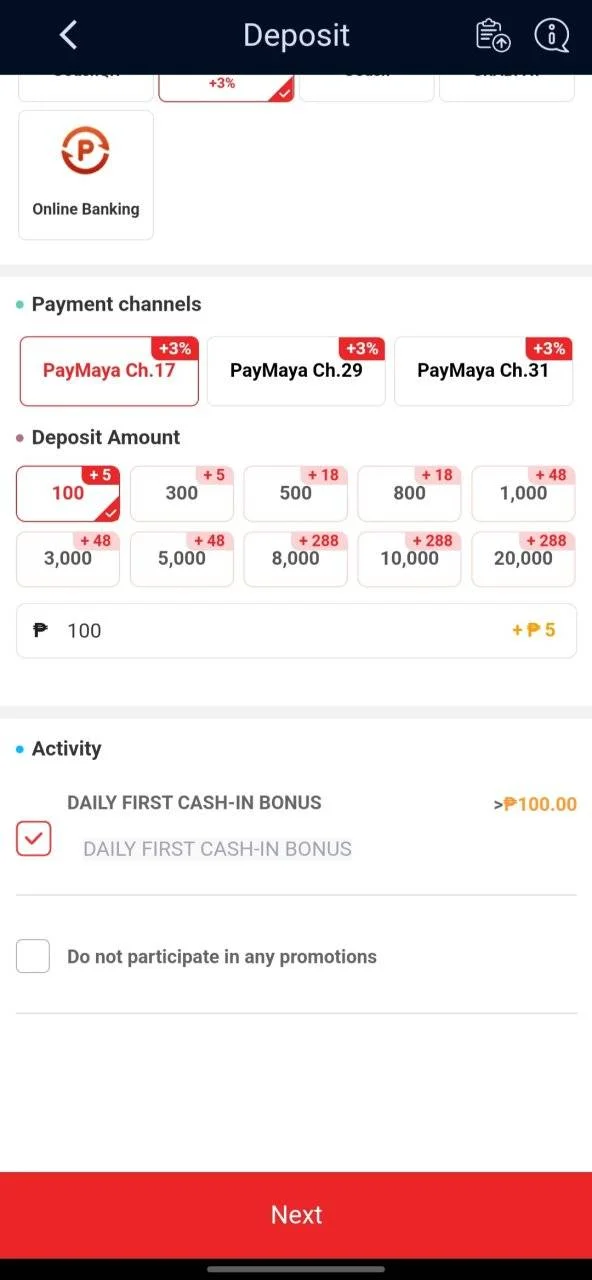This screenshot has height=1280, width=592.
Task: Tap the red Next button
Action: coord(296,1215)
